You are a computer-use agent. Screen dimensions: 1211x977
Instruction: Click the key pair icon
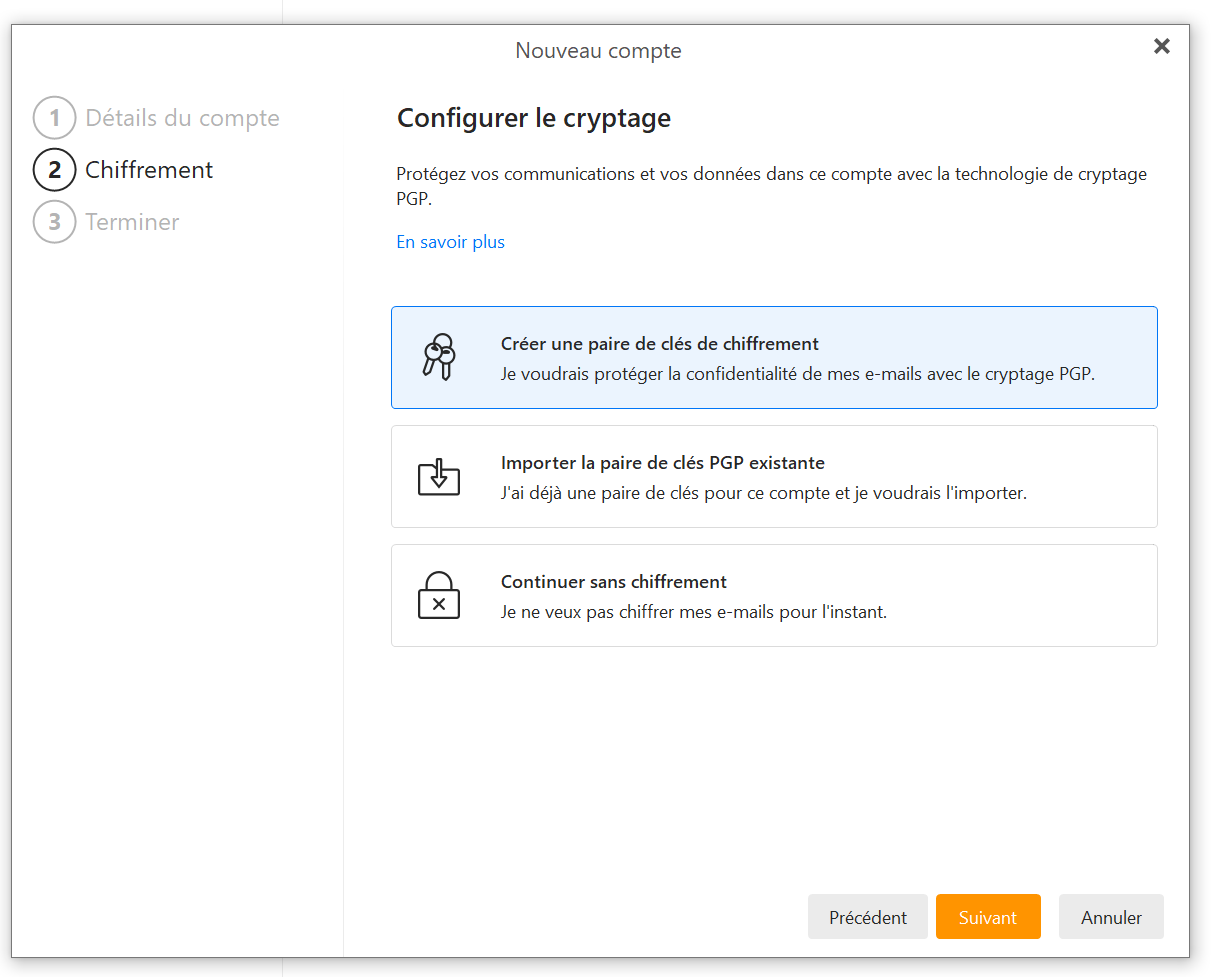point(438,357)
